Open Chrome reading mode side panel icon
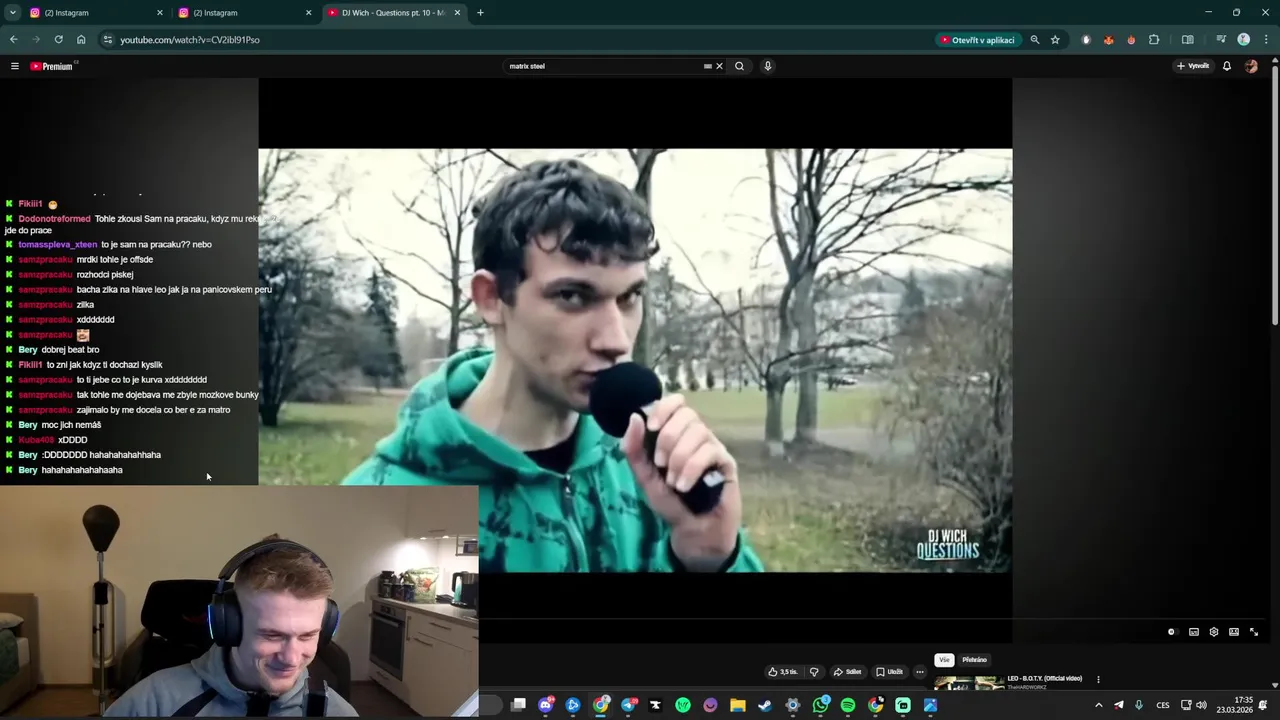 tap(1187, 40)
